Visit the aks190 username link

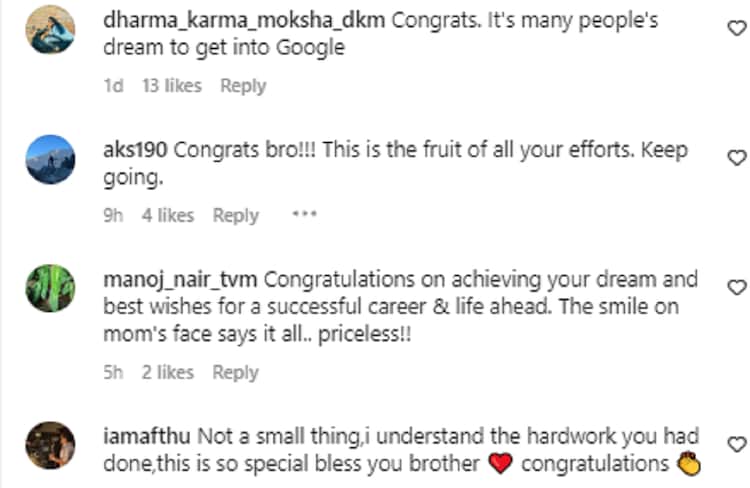click(x=136, y=150)
